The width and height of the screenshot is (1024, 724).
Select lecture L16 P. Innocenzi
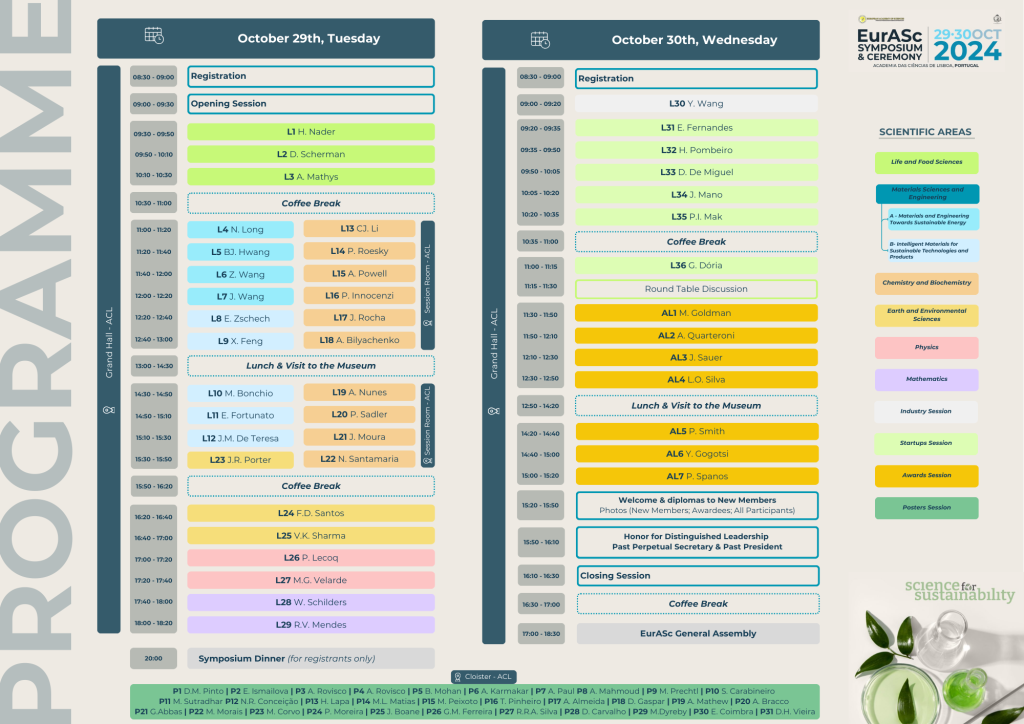(x=359, y=296)
